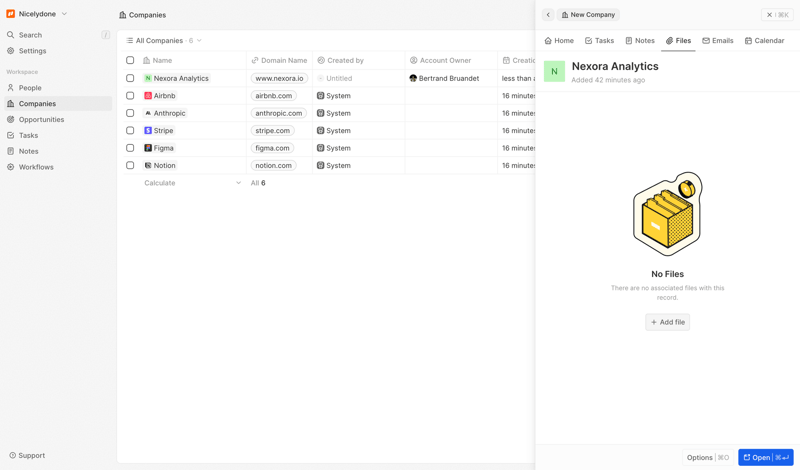
Task: Click the search slash shortcut badge
Action: pos(106,35)
